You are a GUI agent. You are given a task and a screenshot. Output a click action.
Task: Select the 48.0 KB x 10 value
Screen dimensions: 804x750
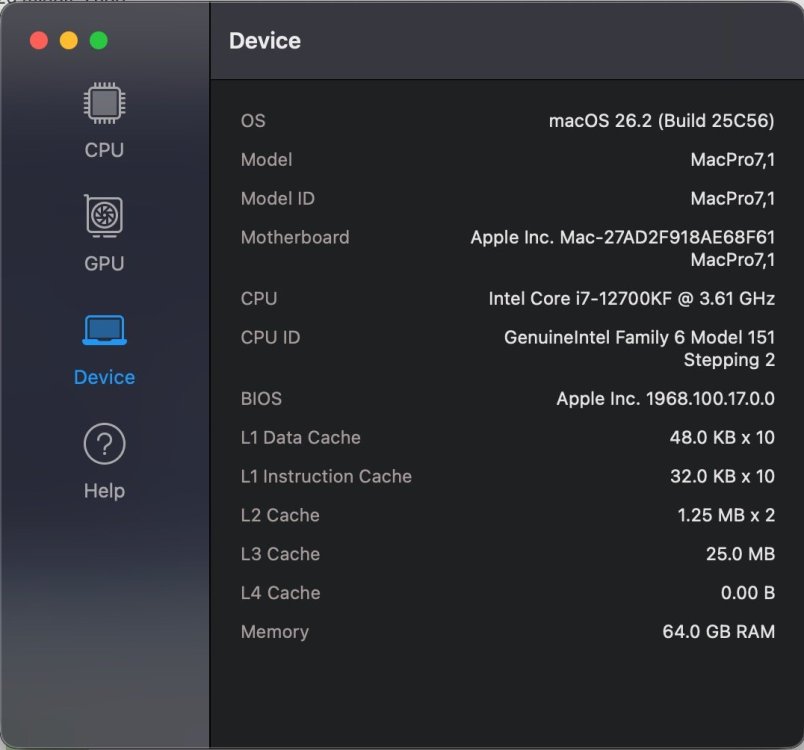pos(722,438)
